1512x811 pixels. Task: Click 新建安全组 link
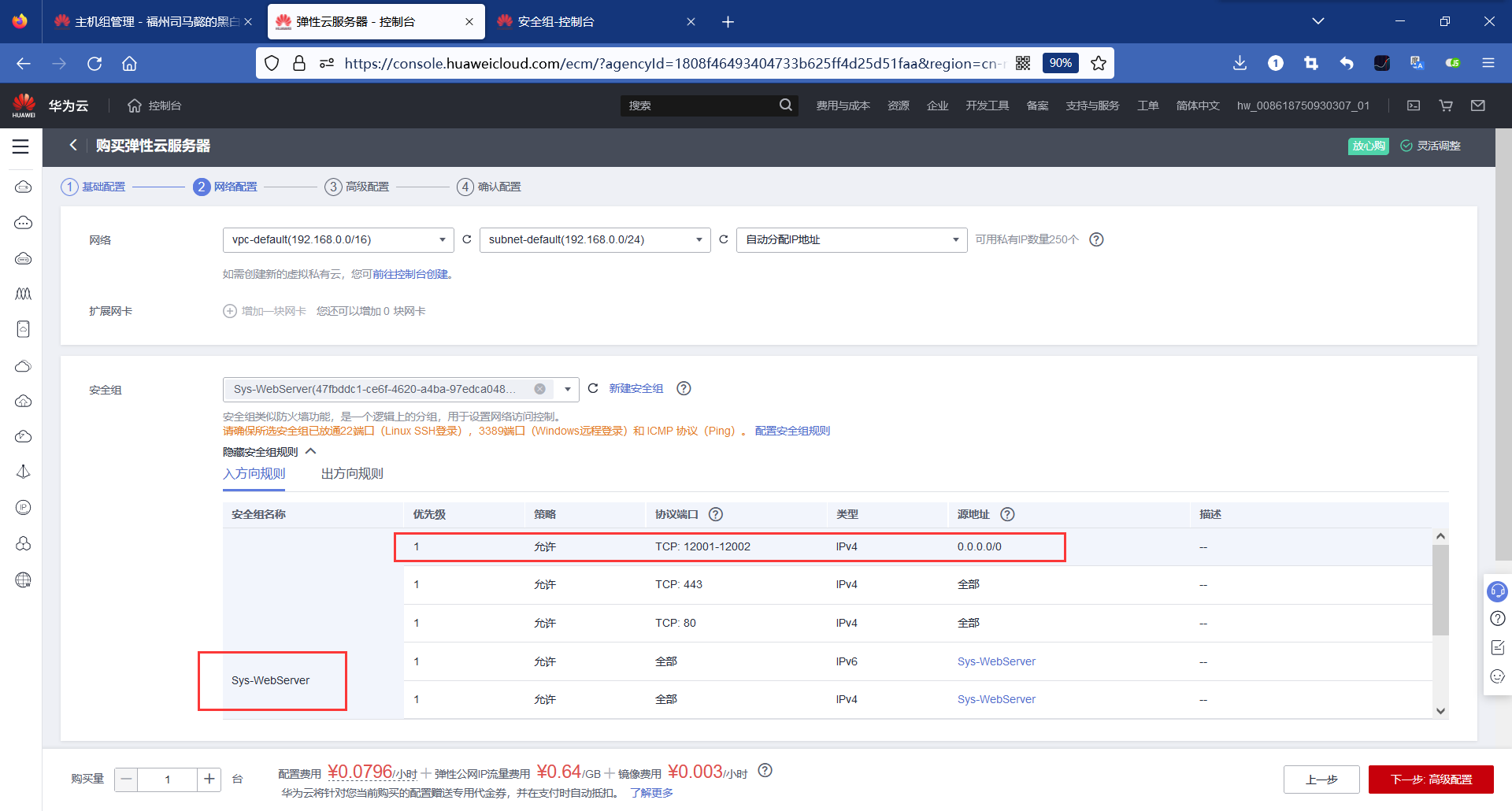point(636,388)
